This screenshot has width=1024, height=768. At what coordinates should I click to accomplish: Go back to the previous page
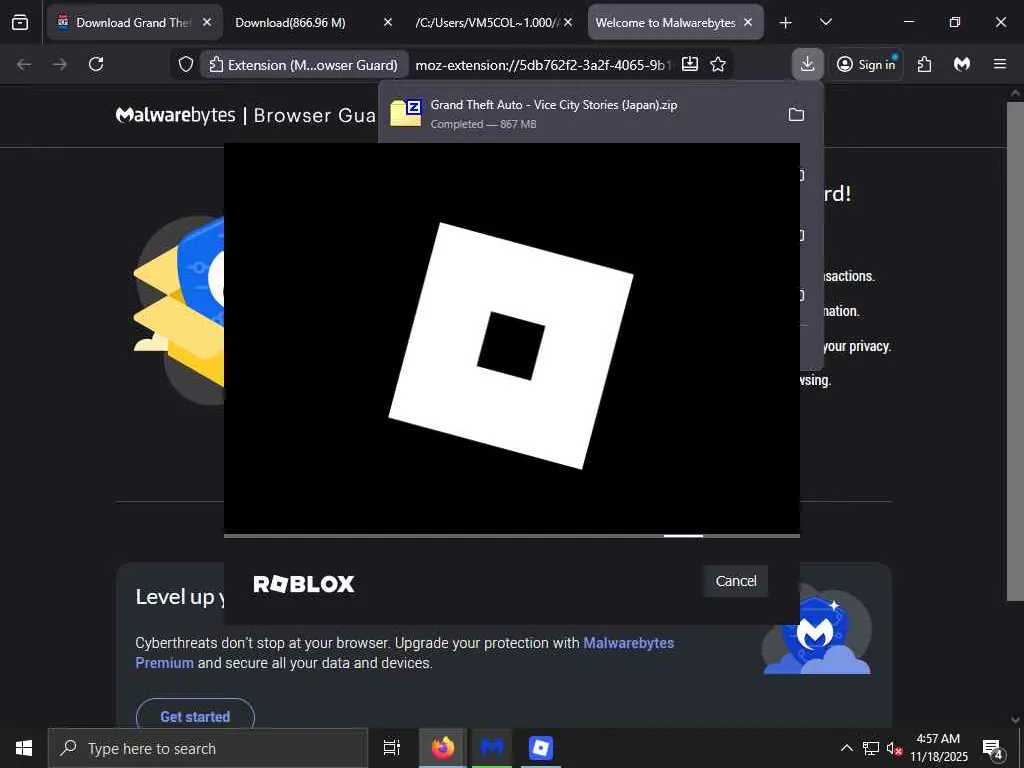[24, 64]
